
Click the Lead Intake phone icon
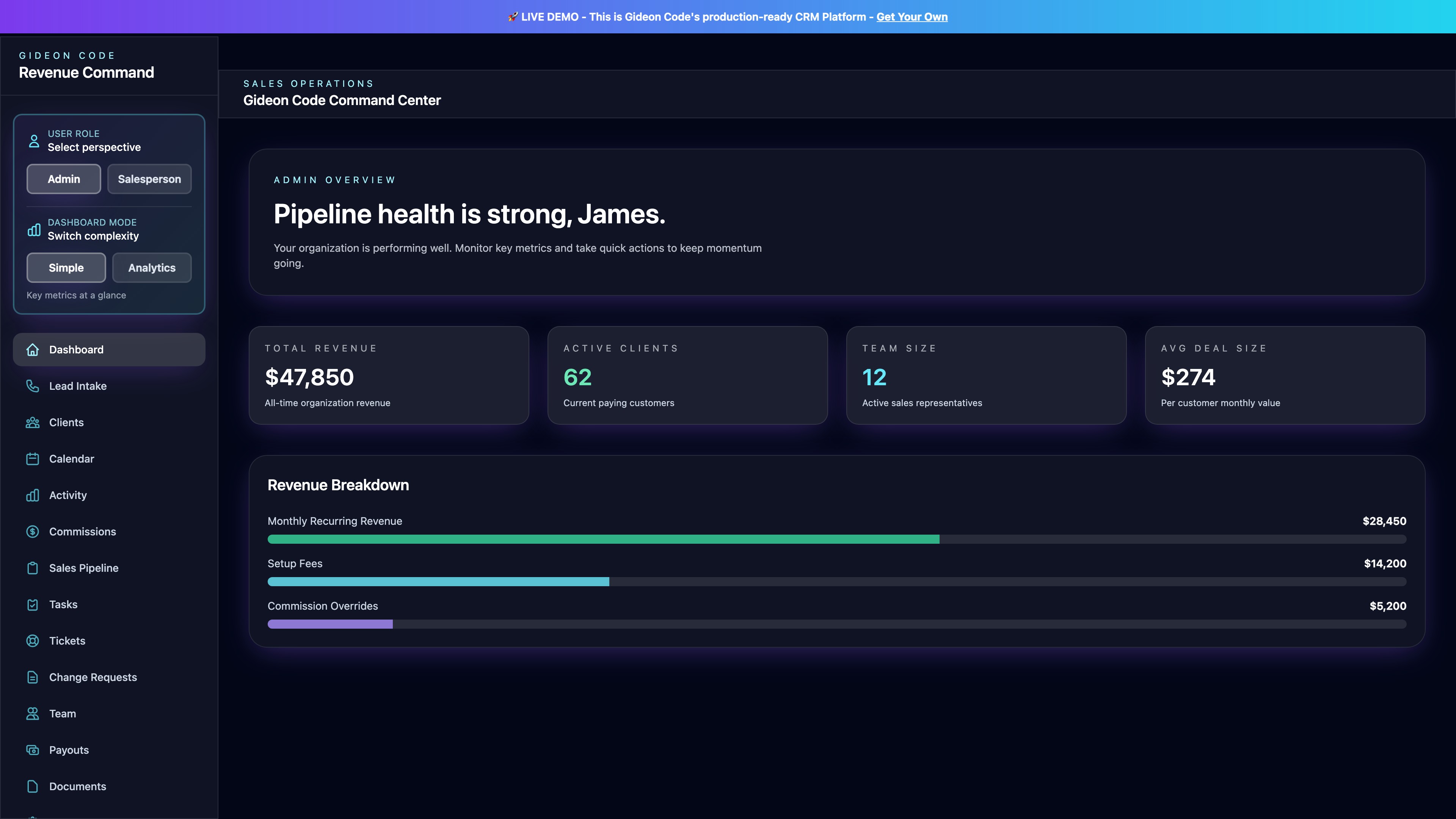(x=33, y=386)
